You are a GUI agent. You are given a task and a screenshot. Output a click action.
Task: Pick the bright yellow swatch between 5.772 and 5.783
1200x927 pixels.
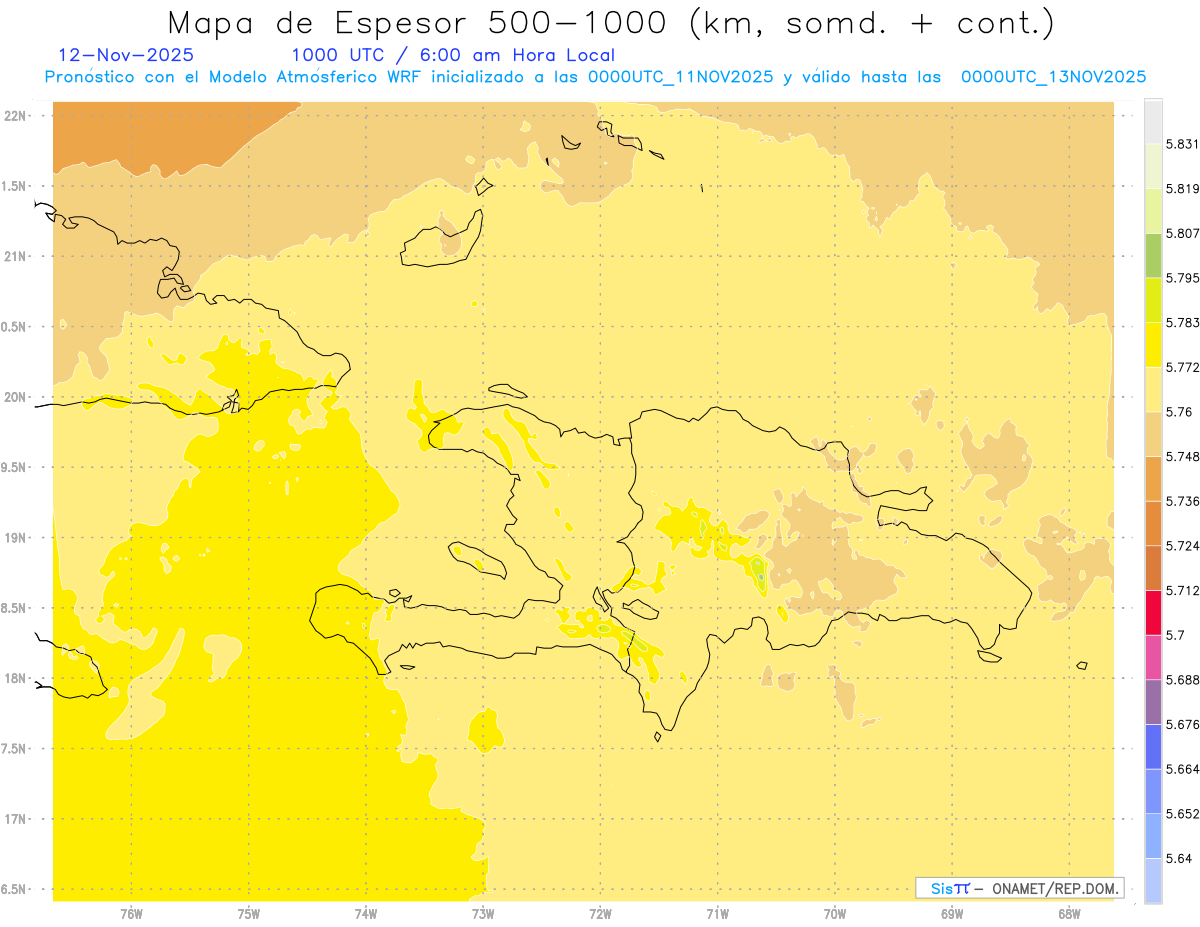[1153, 345]
